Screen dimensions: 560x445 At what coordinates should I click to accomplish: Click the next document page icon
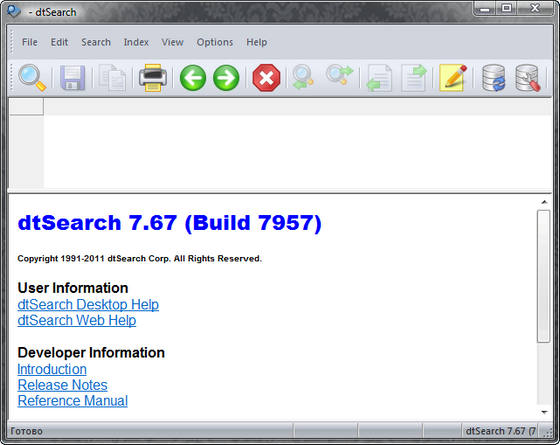point(414,78)
